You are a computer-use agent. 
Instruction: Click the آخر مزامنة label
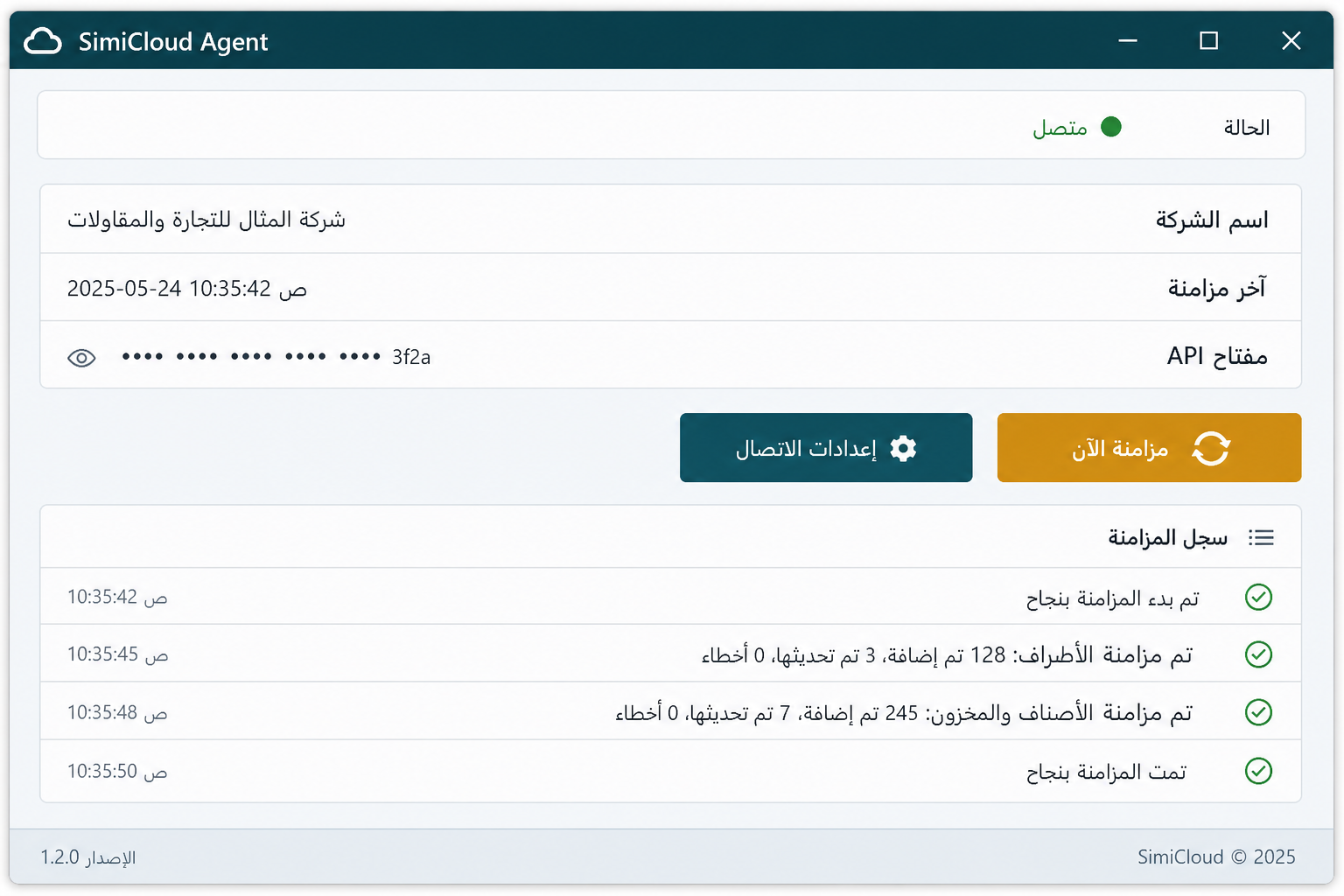point(1217,288)
